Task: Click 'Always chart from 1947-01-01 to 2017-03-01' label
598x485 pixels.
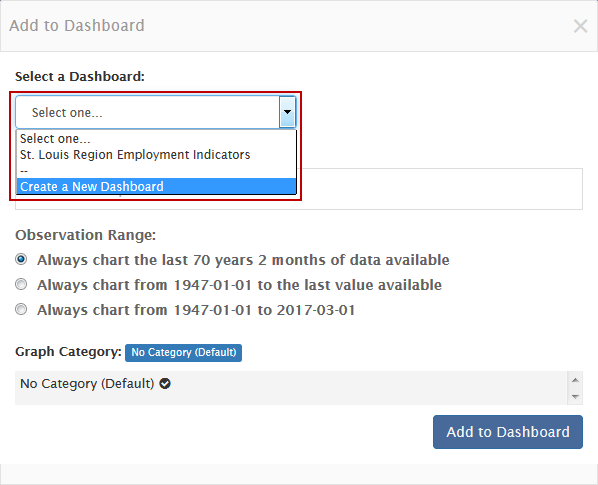Action: (x=196, y=310)
